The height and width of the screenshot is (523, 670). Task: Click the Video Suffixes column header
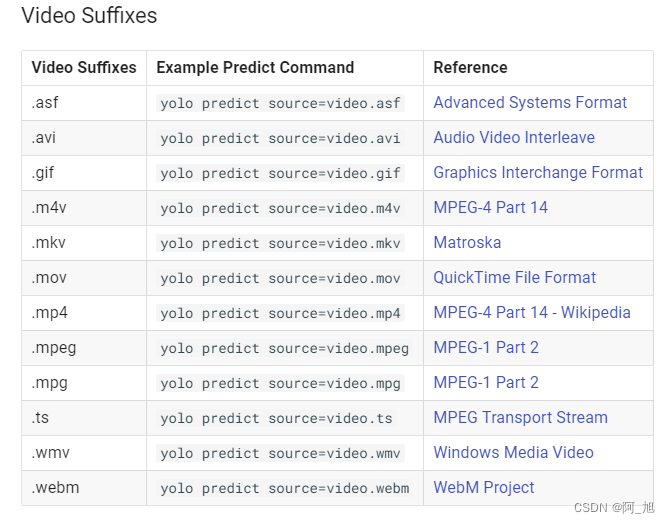coord(84,68)
